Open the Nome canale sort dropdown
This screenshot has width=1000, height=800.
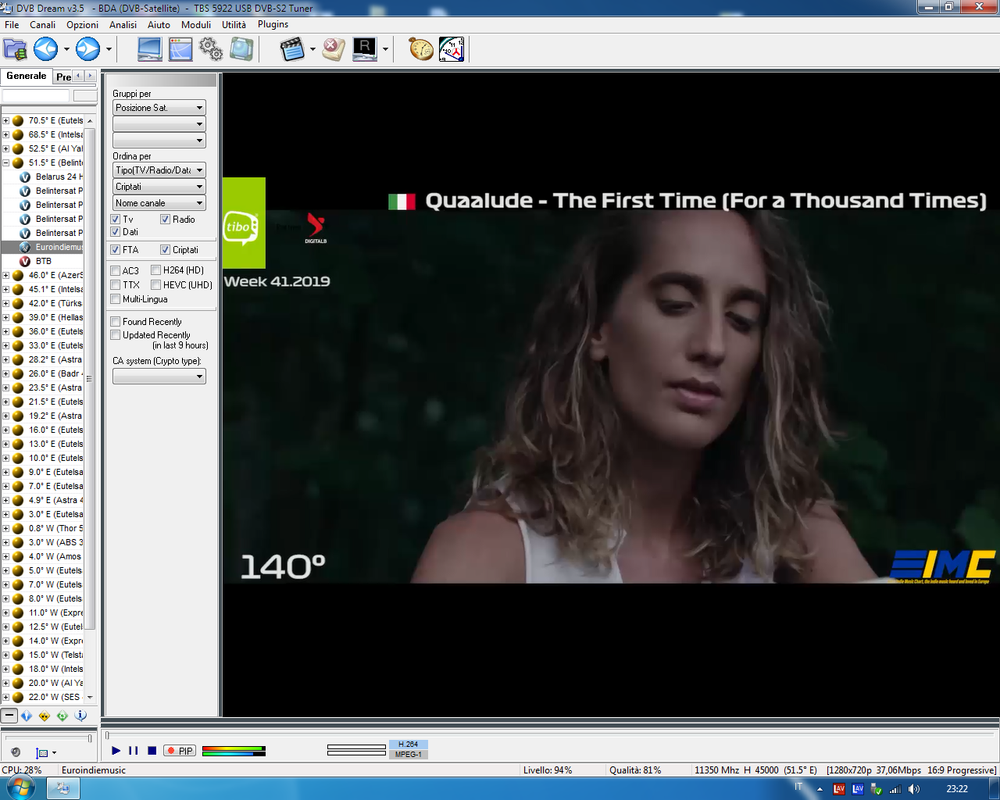(159, 203)
